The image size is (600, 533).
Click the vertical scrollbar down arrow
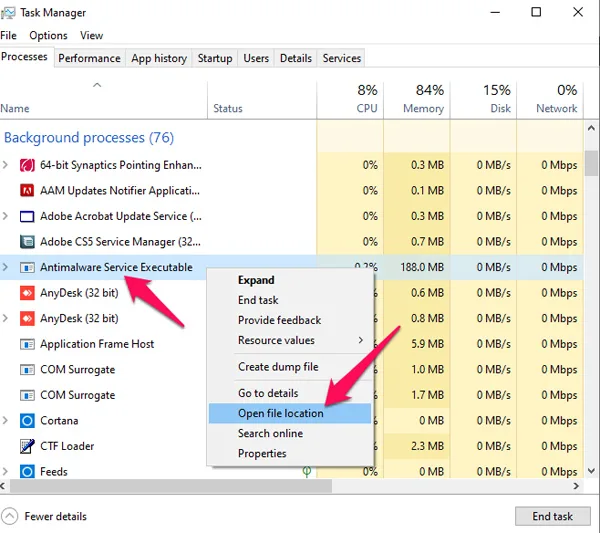coord(591,471)
